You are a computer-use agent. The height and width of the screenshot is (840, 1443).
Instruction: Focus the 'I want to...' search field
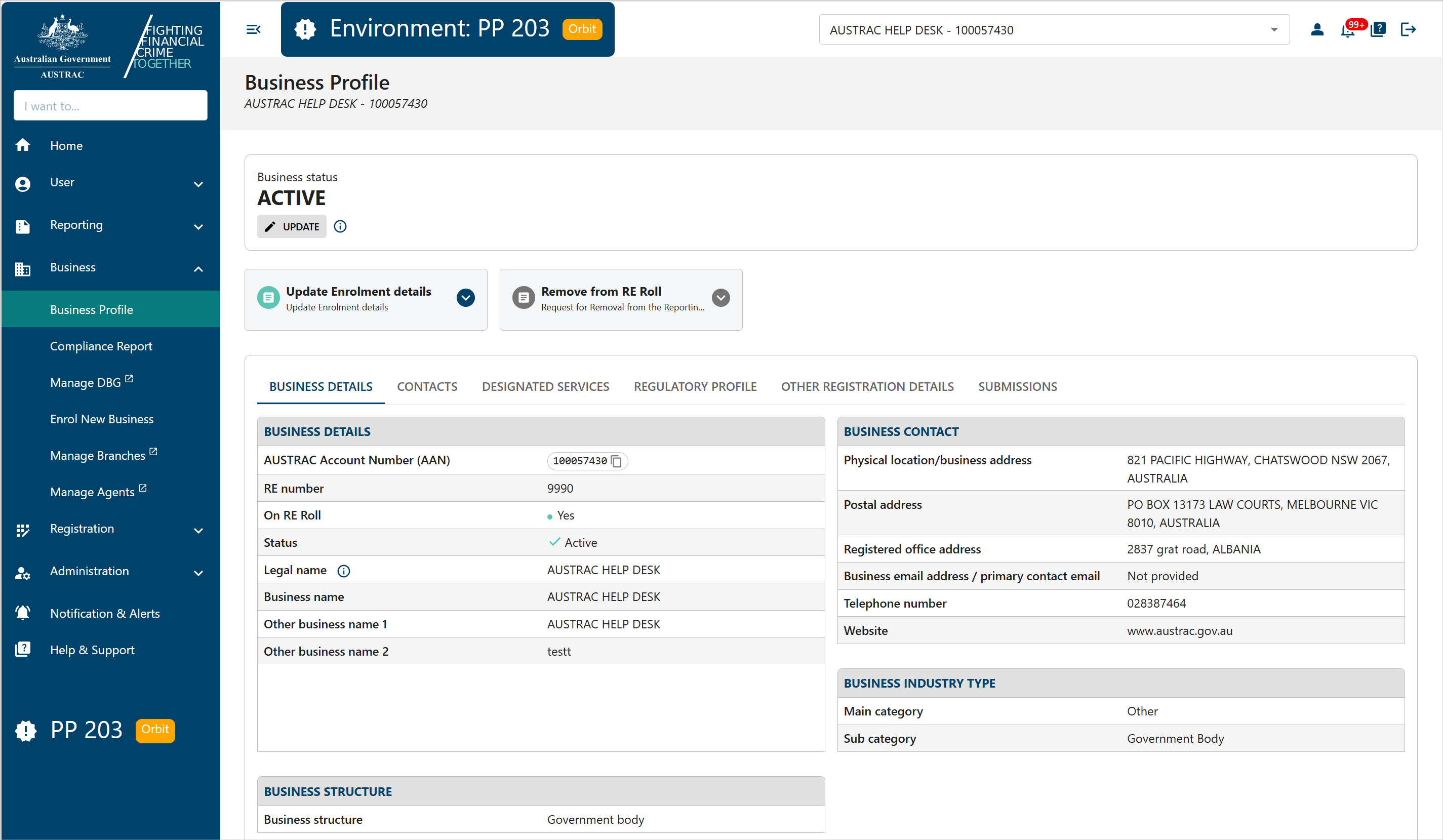110,106
